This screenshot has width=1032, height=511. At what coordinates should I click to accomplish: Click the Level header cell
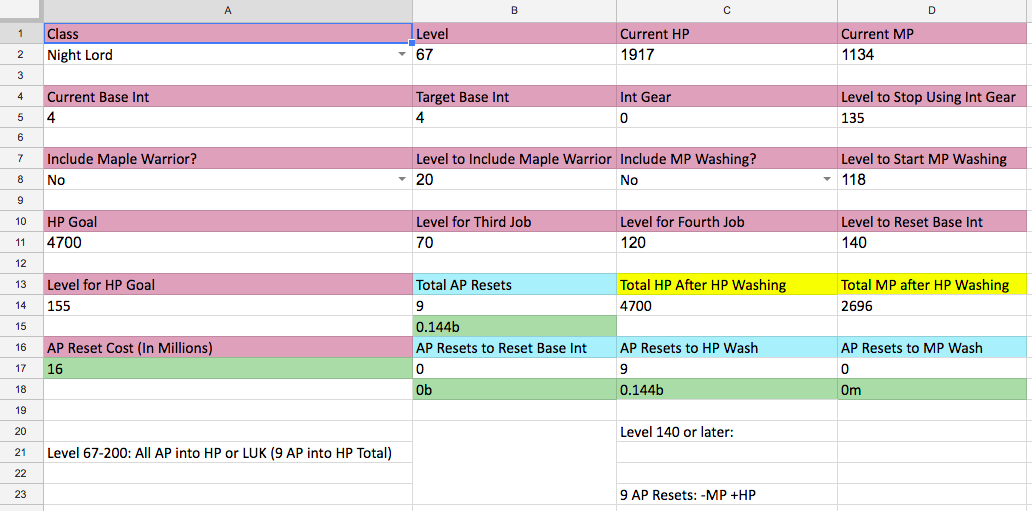(x=515, y=33)
